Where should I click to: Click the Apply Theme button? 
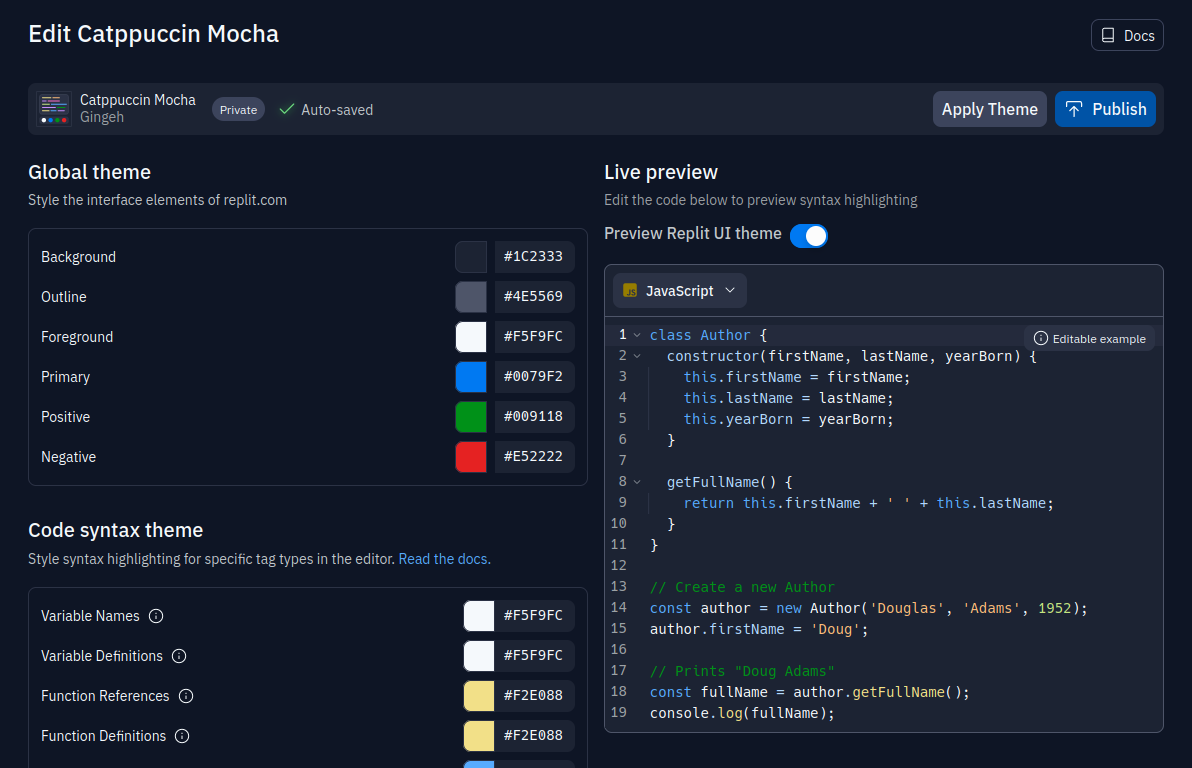[x=989, y=109]
